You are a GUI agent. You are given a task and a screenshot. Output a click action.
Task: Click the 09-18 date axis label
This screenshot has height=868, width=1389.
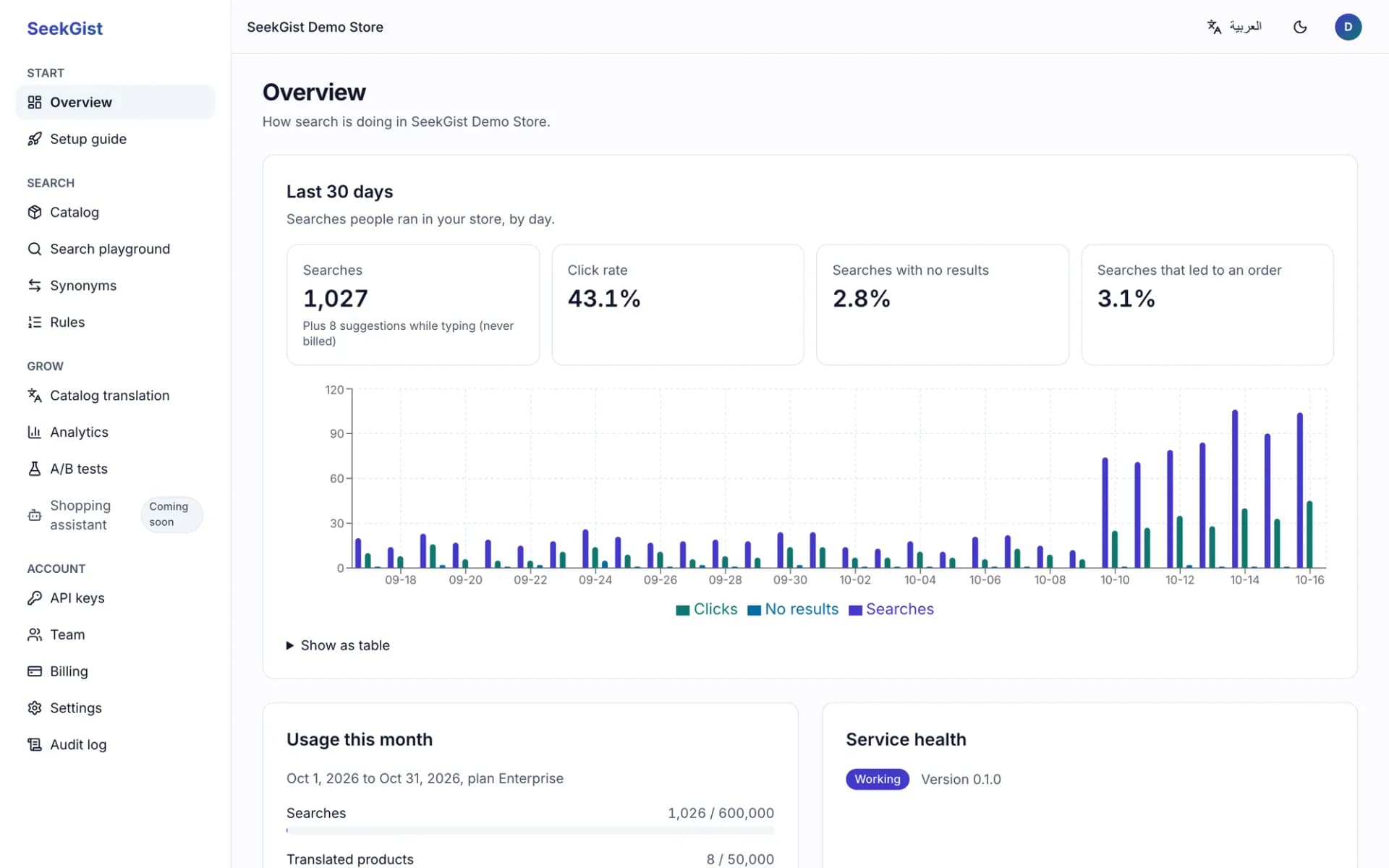click(400, 580)
